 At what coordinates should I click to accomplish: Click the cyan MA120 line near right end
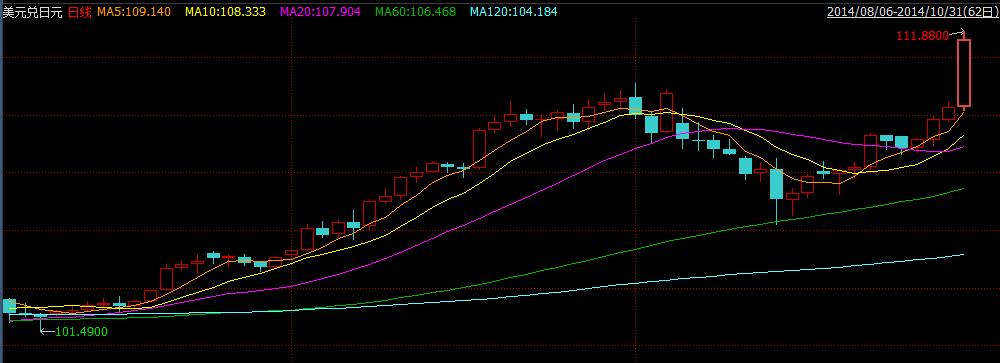[x=950, y=256]
